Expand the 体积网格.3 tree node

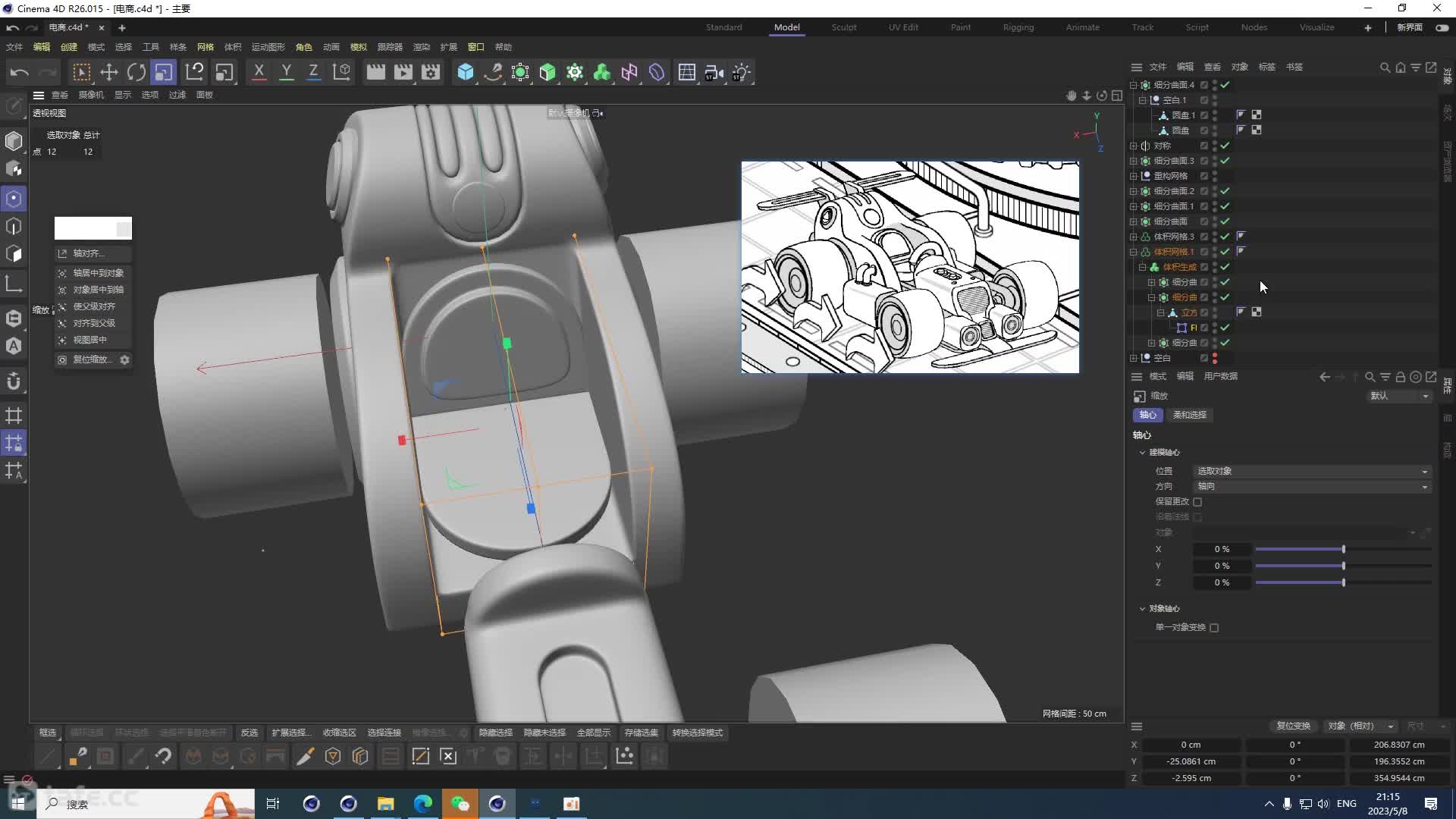[1134, 237]
